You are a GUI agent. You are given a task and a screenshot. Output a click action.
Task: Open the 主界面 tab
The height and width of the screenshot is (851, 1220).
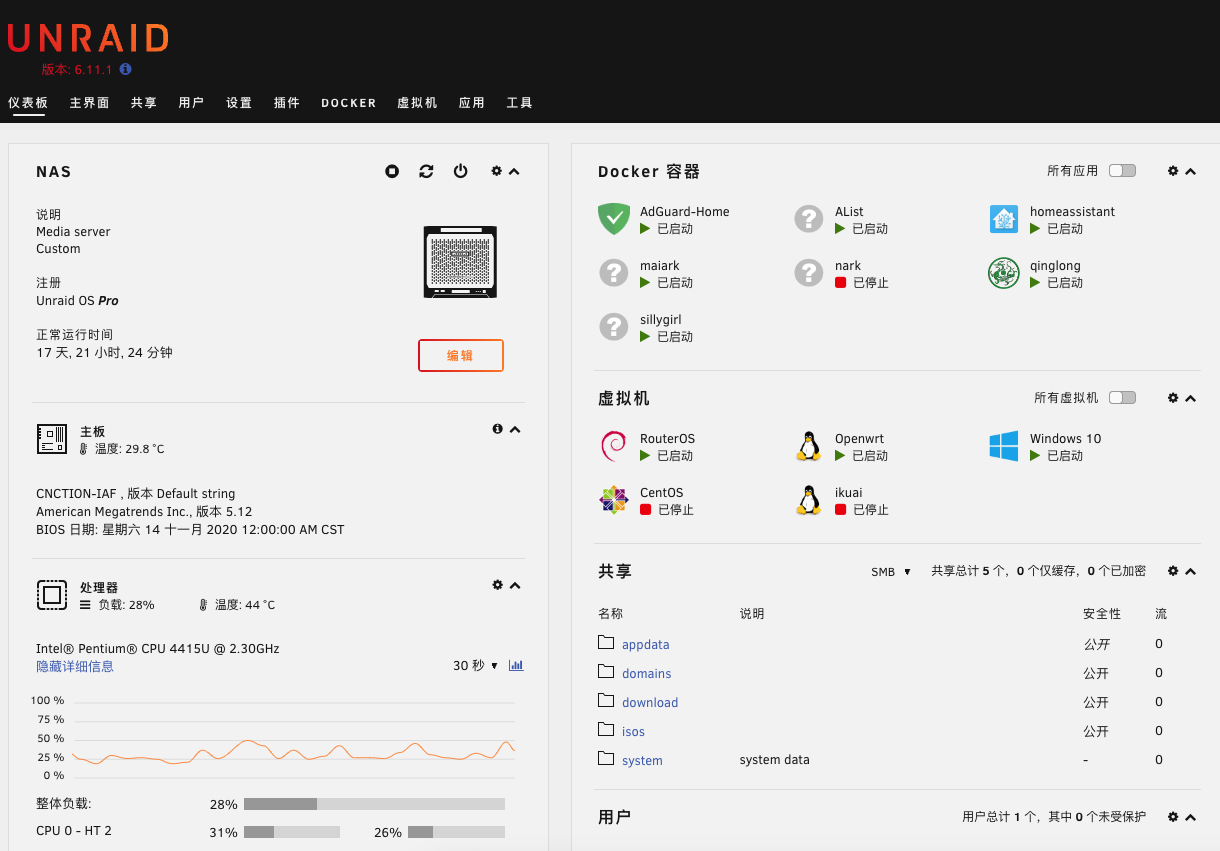[x=89, y=103]
